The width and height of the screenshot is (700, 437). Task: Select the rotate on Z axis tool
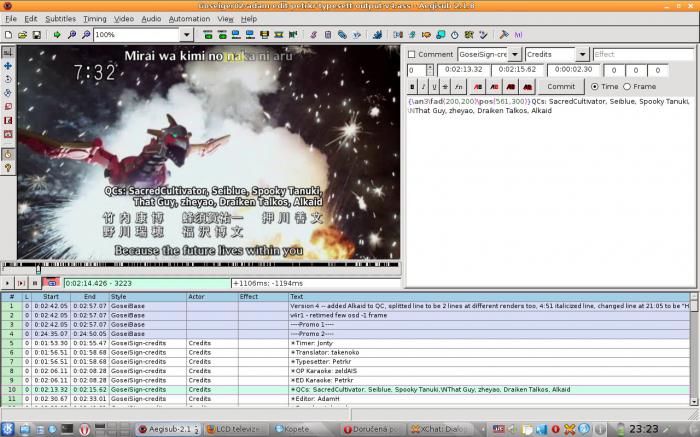[x=8, y=79]
